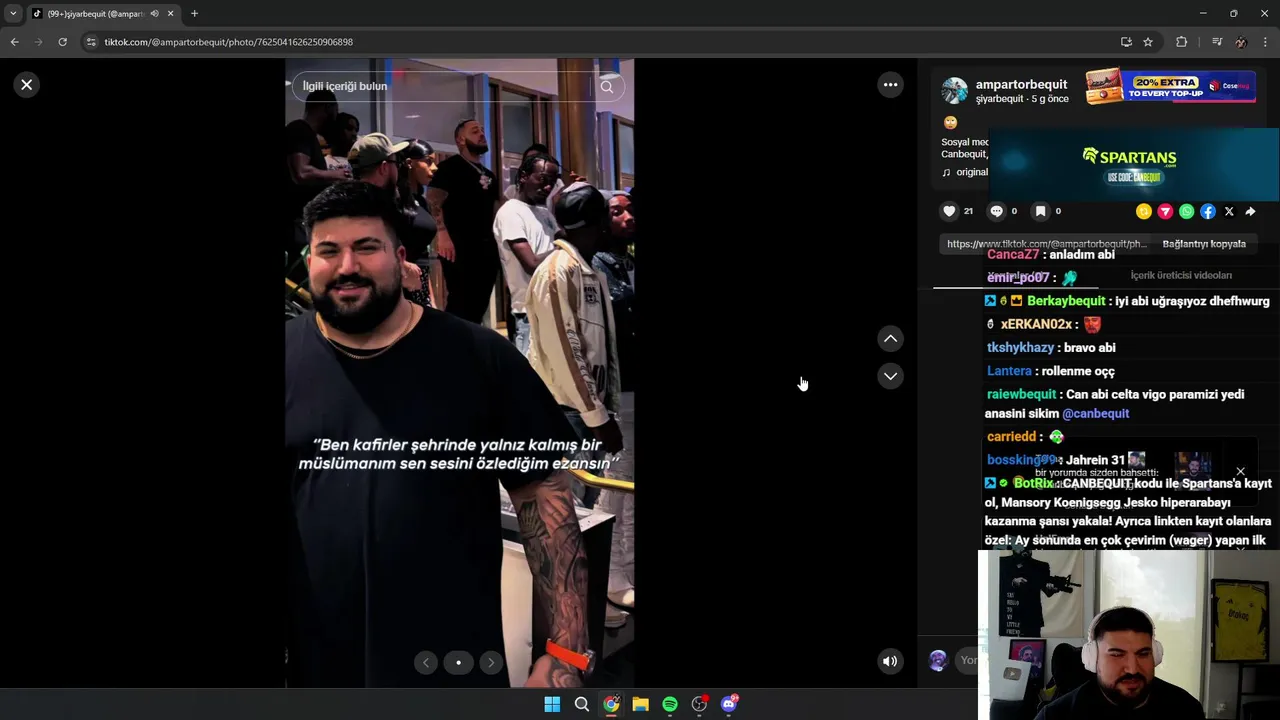
Task: Share the post to Facebook
Action: pyautogui.click(x=1208, y=211)
